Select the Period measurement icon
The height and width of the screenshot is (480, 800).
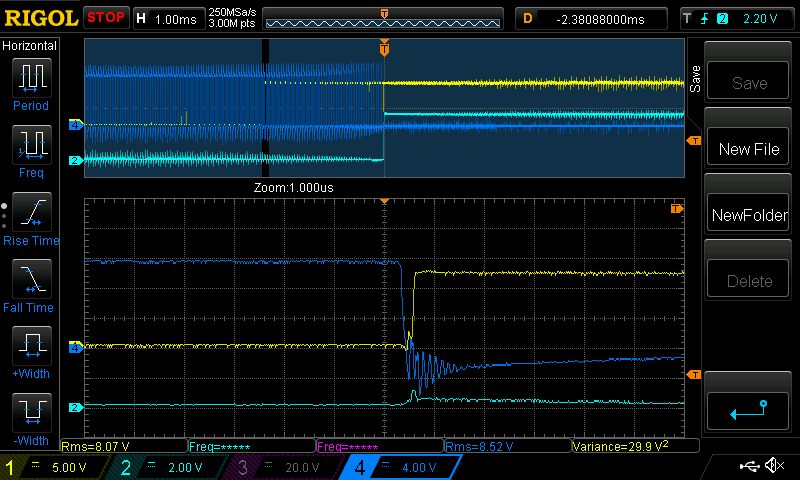pos(30,76)
